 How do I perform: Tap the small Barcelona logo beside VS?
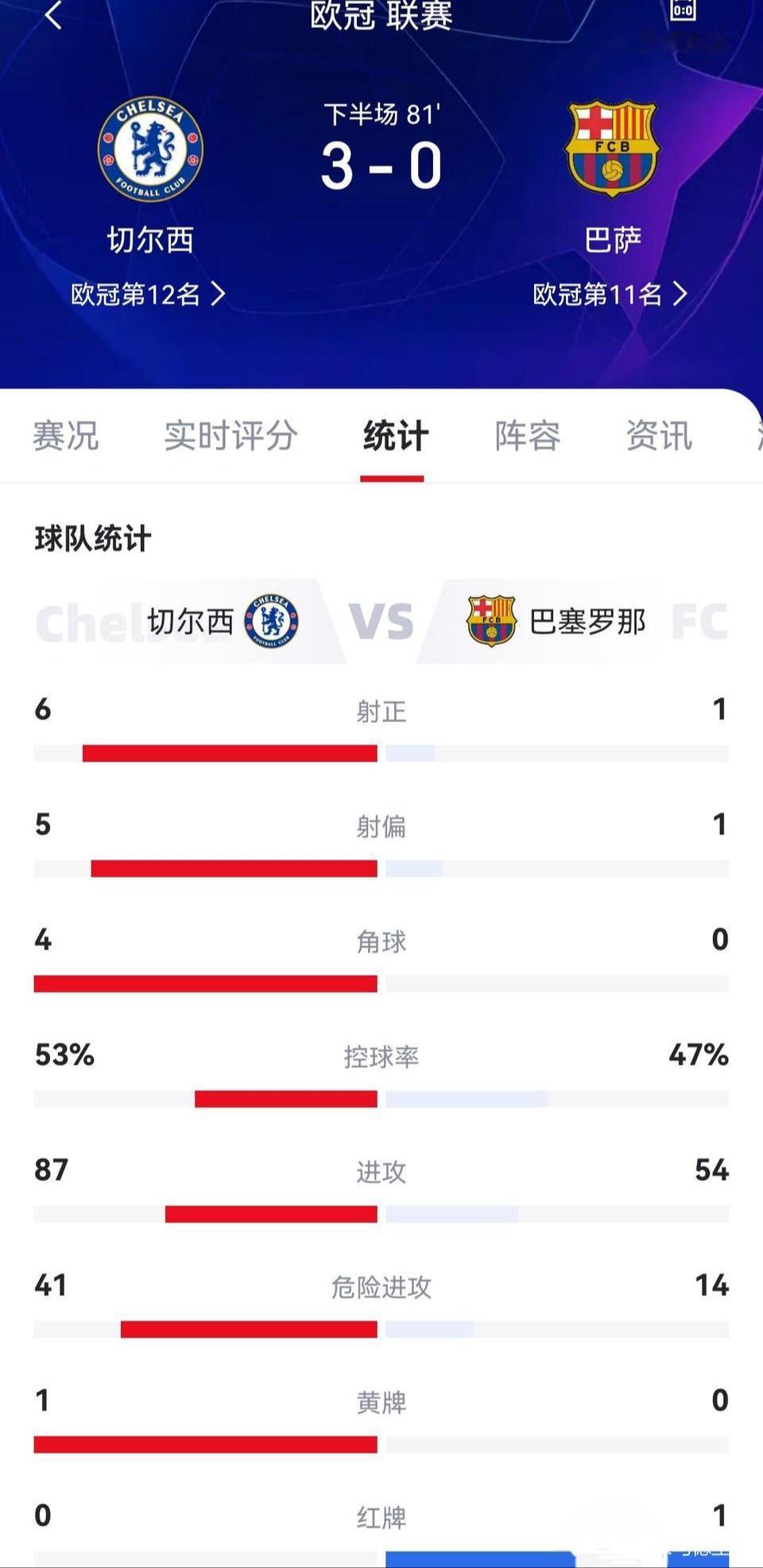[x=491, y=621]
